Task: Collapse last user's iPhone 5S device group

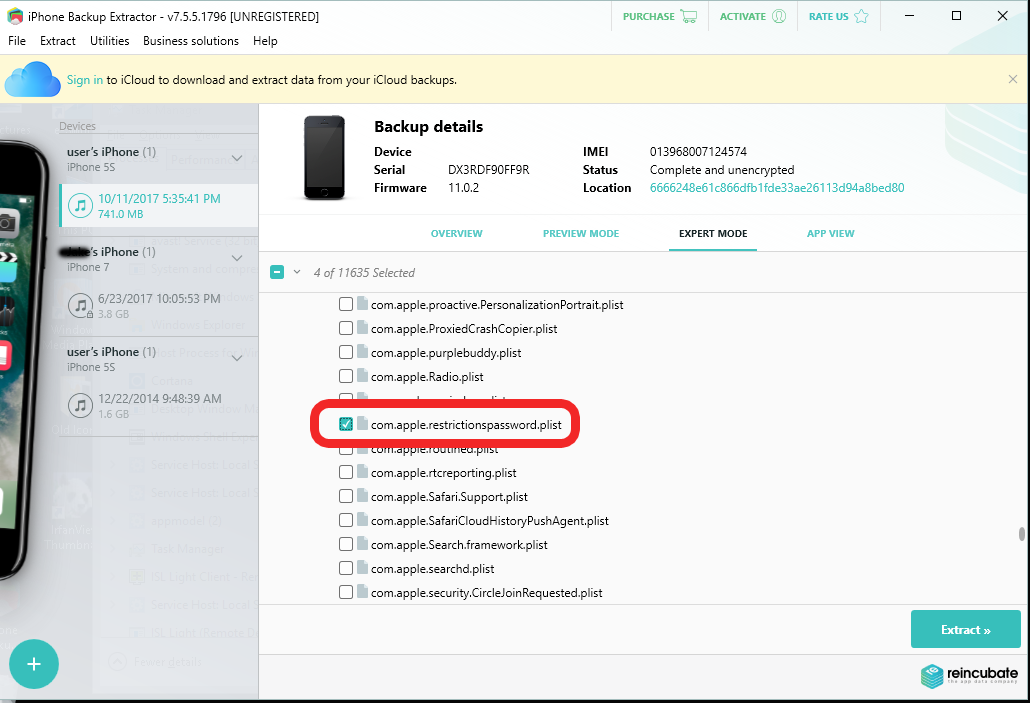Action: (x=237, y=358)
